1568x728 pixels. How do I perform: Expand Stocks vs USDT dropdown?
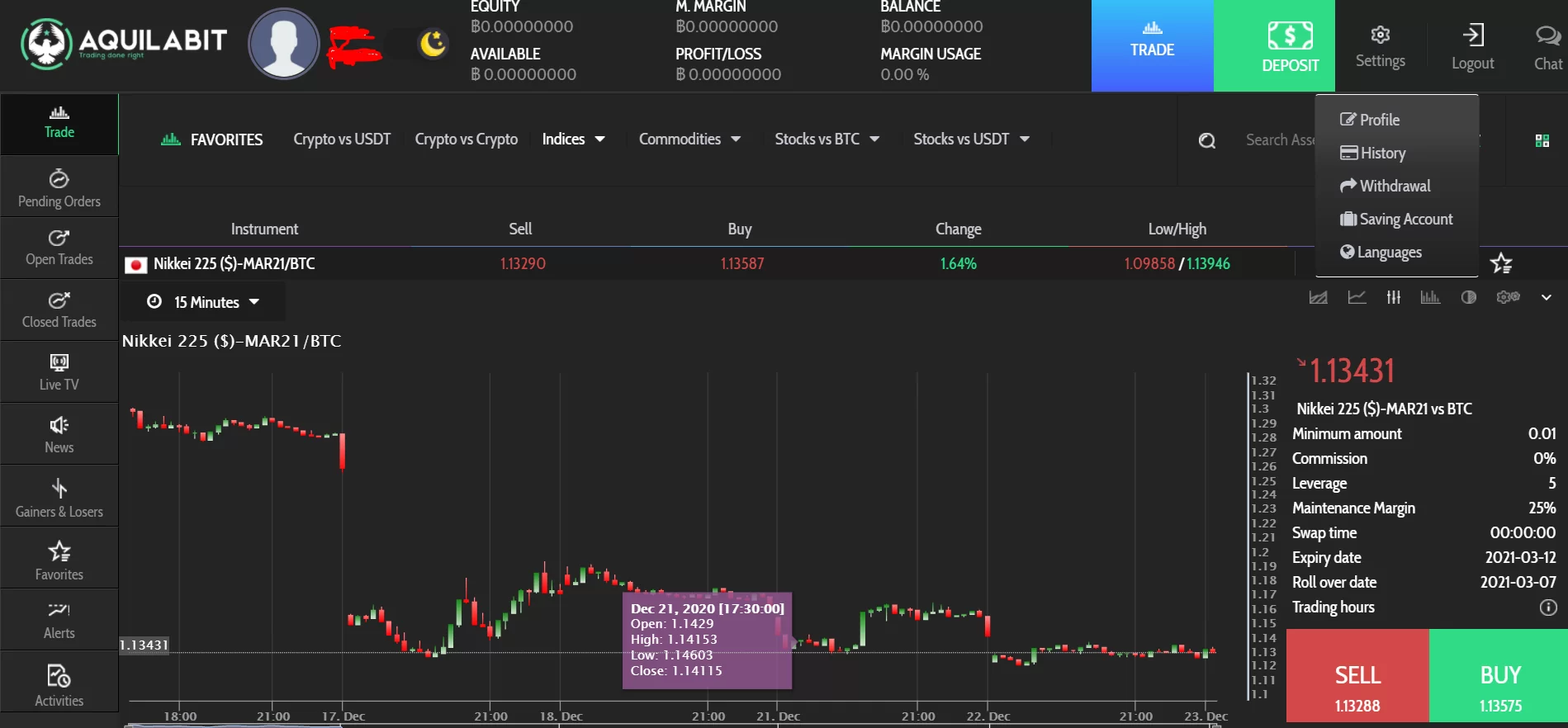[971, 139]
